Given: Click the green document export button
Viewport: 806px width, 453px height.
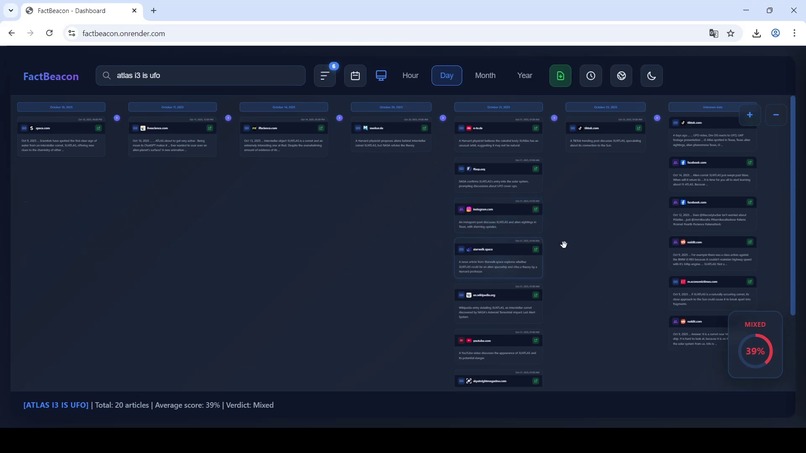Looking at the screenshot, I should (x=560, y=76).
